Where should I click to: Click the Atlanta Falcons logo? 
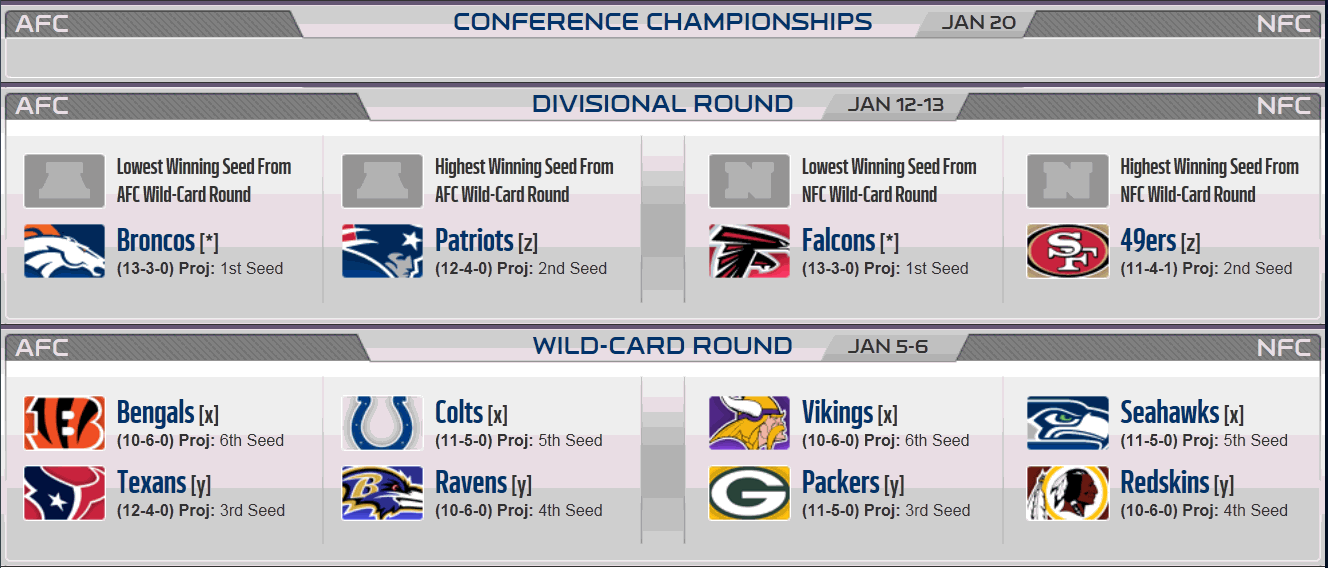pos(749,251)
